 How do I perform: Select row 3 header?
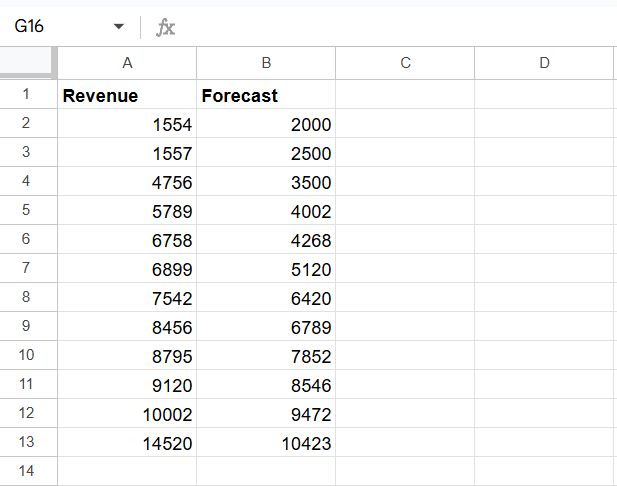(x=26, y=152)
